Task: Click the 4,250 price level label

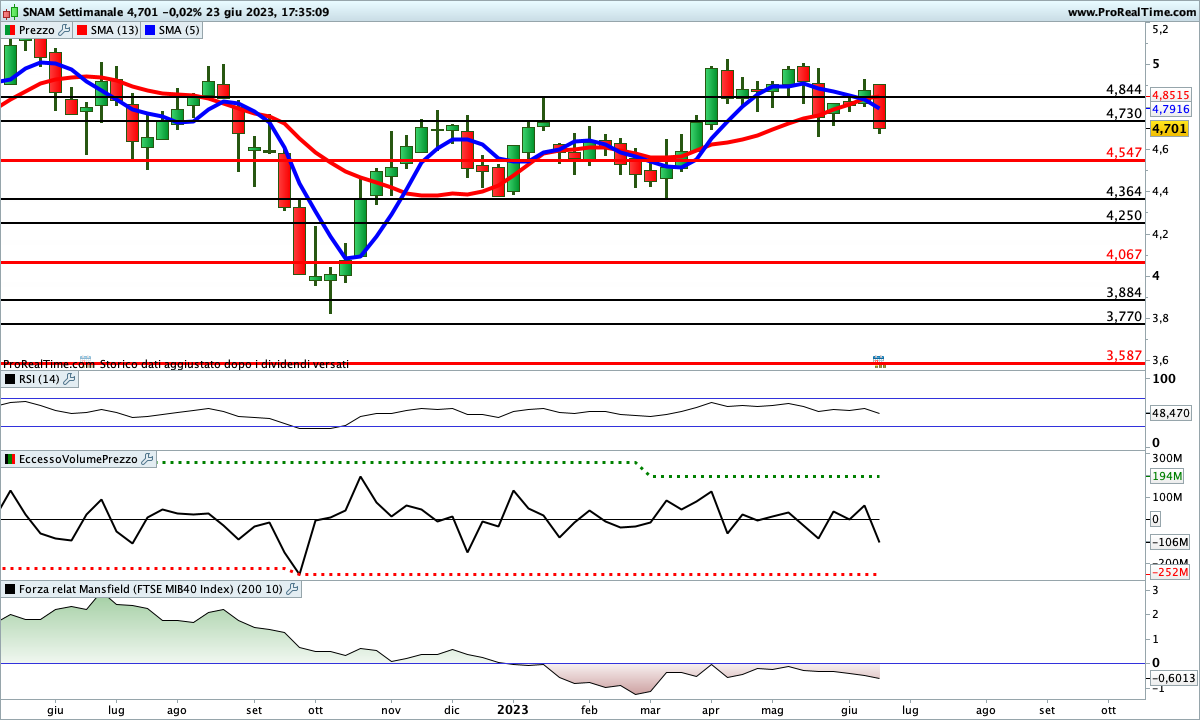Action: (1124, 215)
